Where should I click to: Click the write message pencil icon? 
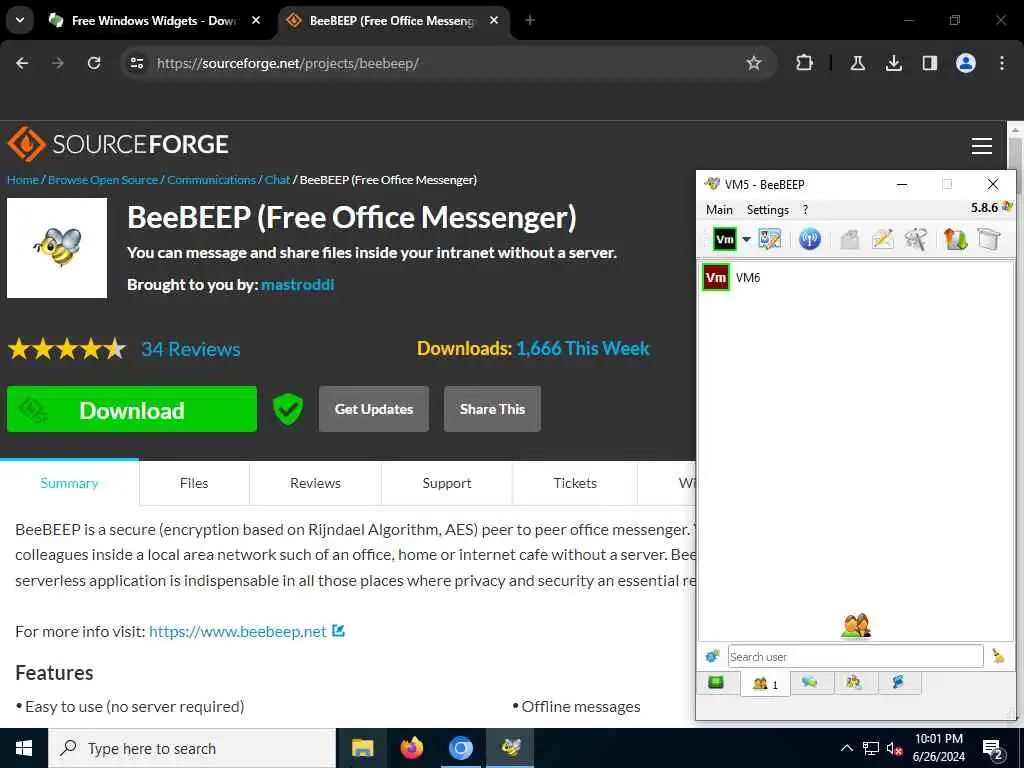click(x=882, y=239)
